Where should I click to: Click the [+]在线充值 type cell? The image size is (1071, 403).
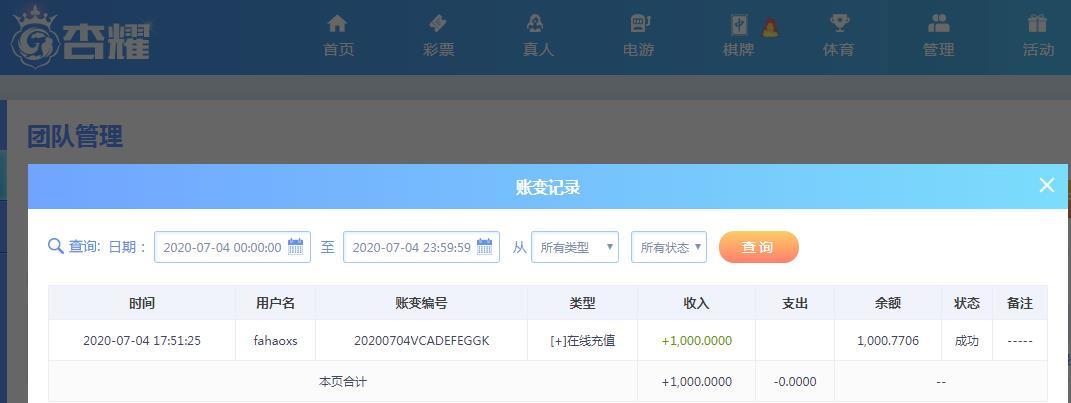(x=583, y=340)
